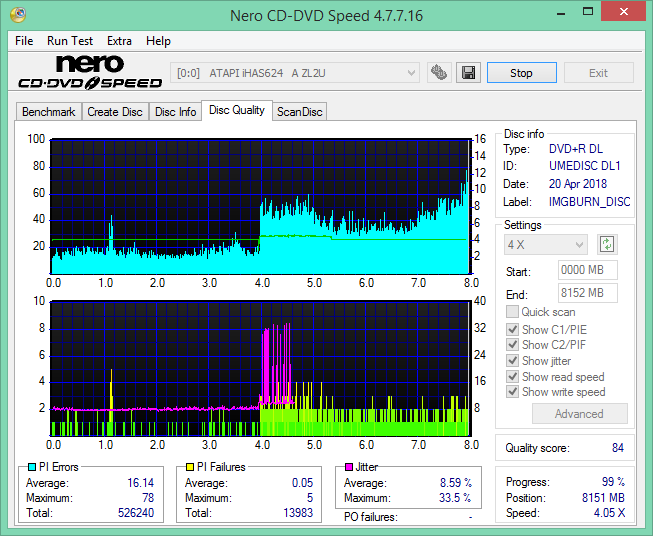Image resolution: width=653 pixels, height=536 pixels.
Task: Click the PI Errors average 16.14
Action: tap(140, 482)
